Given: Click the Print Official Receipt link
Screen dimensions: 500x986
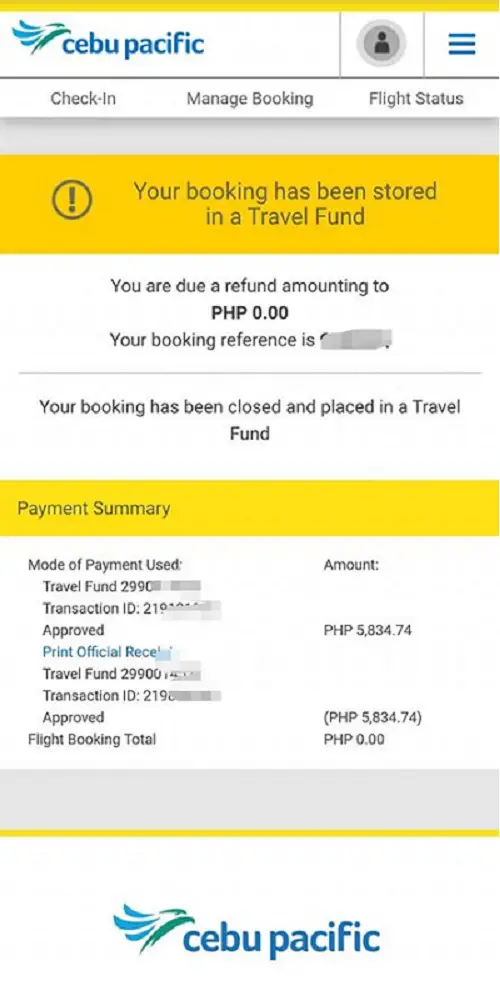Looking at the screenshot, I should [108, 651].
